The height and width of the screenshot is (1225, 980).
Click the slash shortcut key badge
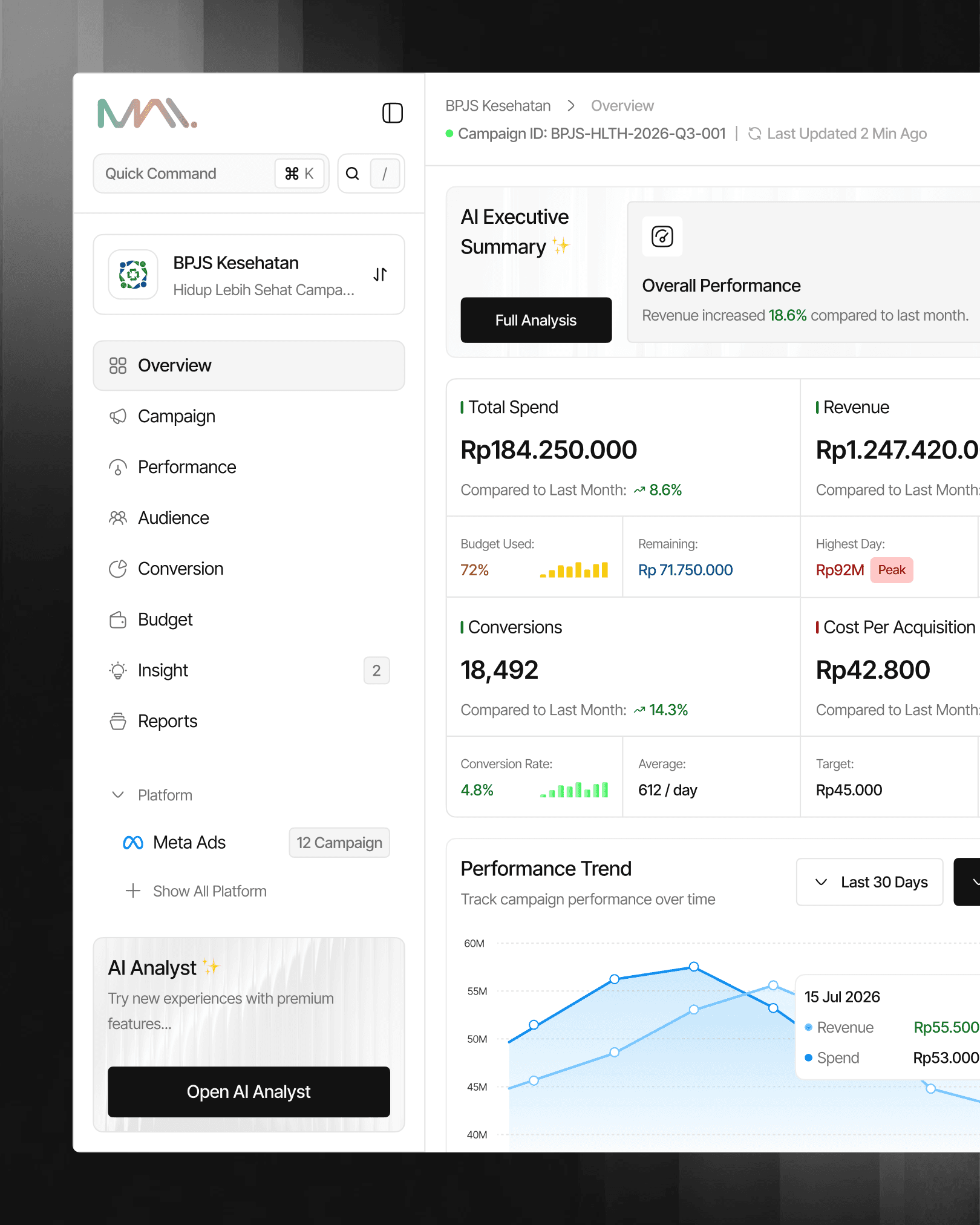[385, 174]
